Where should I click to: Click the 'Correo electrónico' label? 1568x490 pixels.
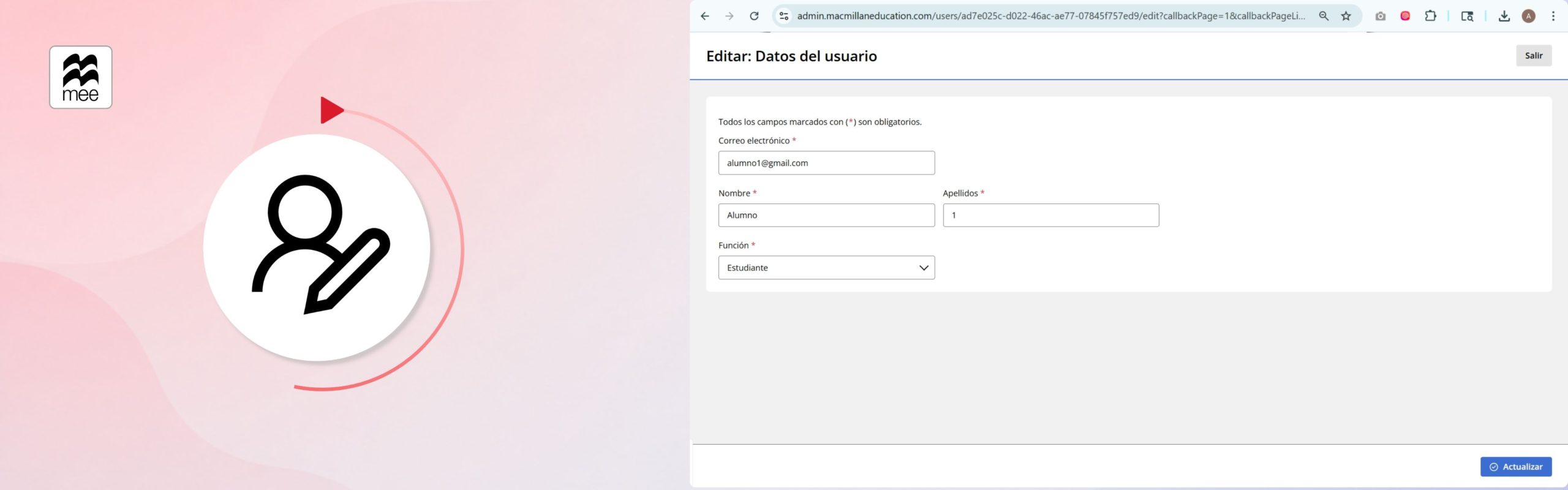tap(754, 141)
